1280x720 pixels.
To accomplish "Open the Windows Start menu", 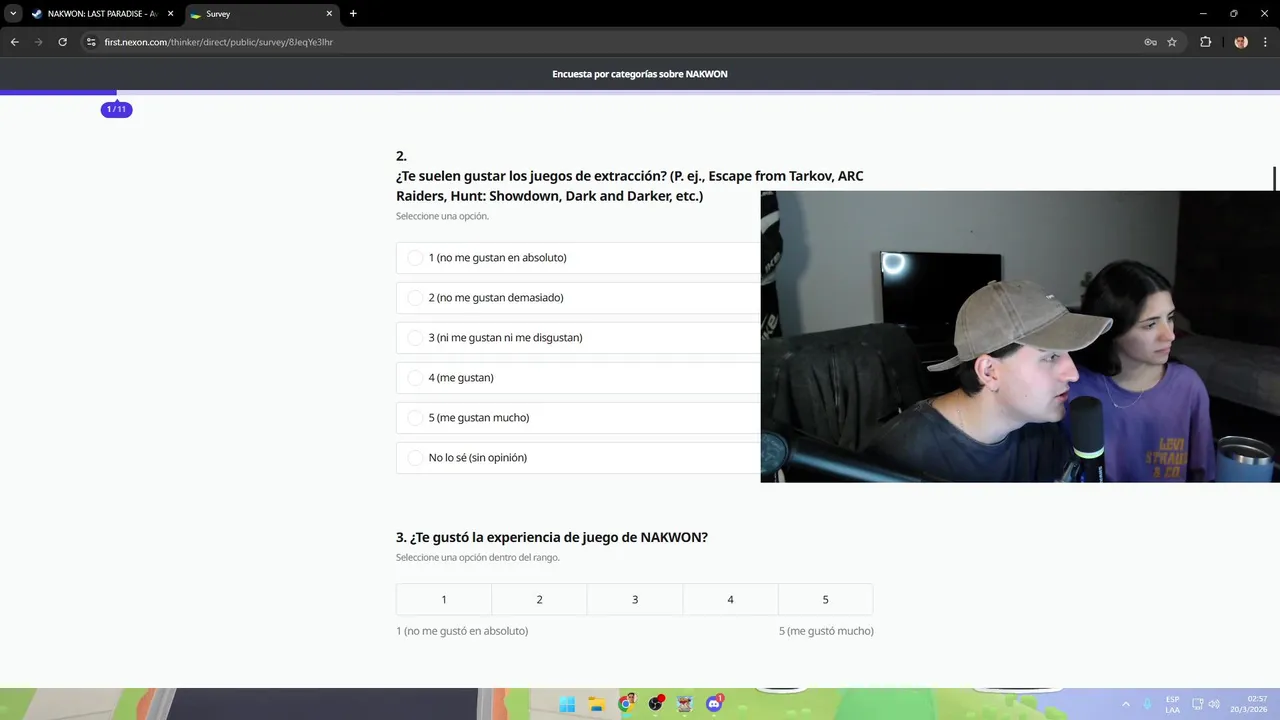I will pyautogui.click(x=567, y=704).
